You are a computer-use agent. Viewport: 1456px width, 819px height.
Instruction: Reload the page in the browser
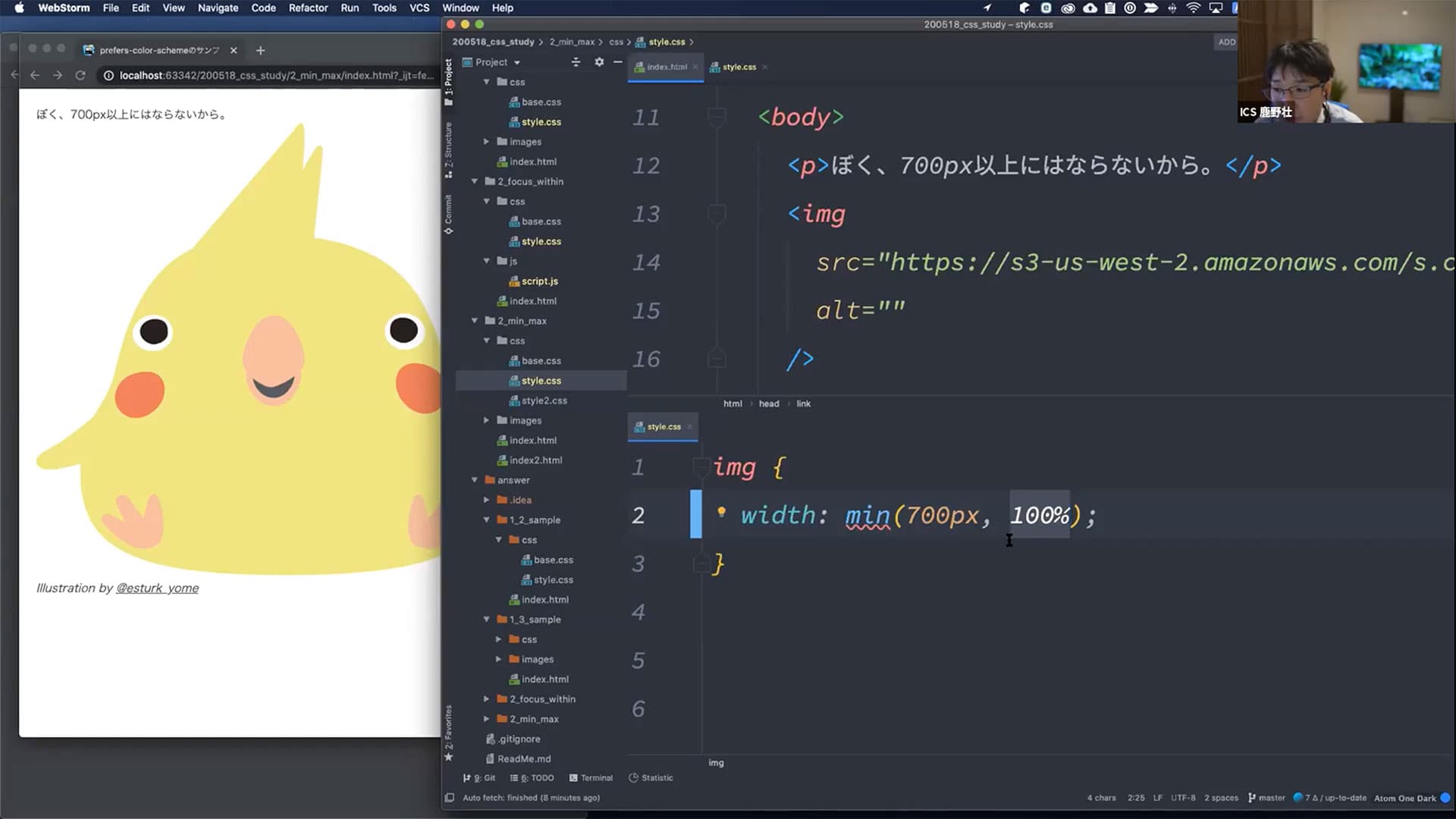[81, 76]
